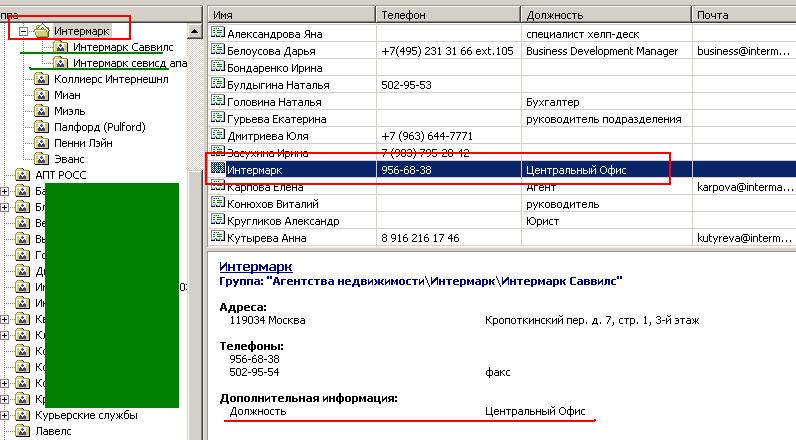Image resolution: width=796 pixels, height=440 pixels.
Task: Collapse the Интермарк group node
Action: 23,31
